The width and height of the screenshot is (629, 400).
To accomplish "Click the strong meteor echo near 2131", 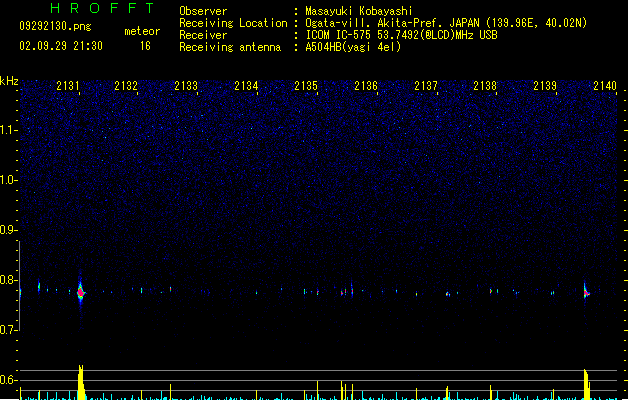I will click(x=81, y=292).
